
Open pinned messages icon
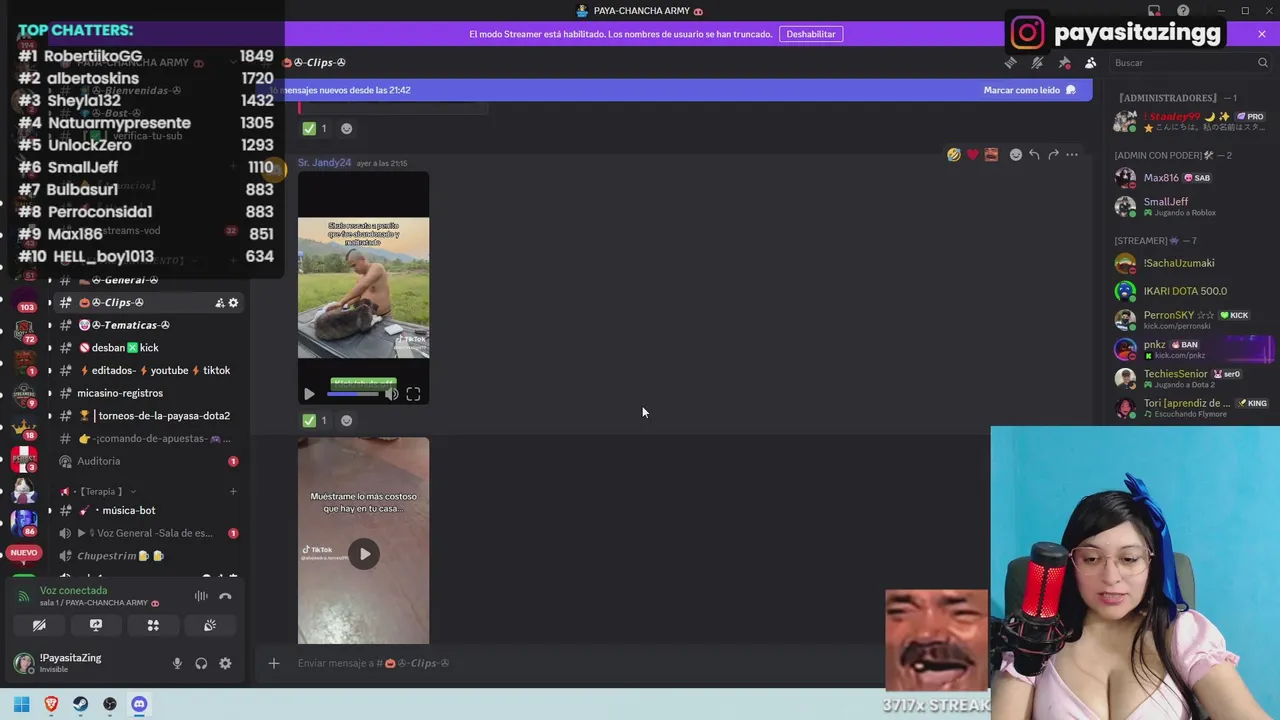pyautogui.click(x=1064, y=62)
